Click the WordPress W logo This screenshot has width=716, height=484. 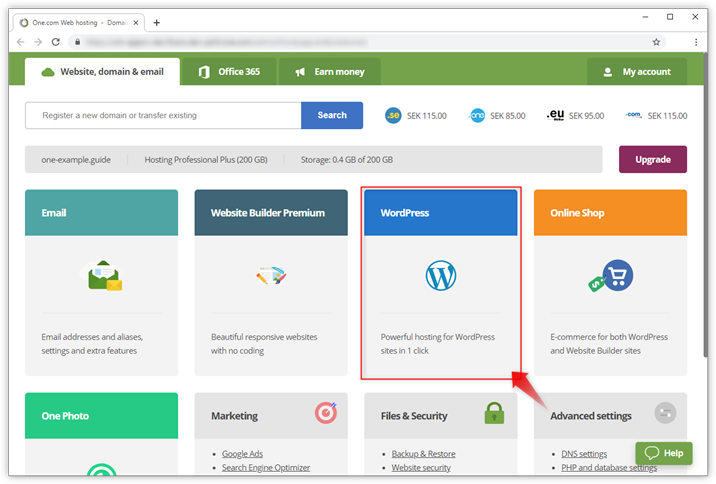point(441,275)
